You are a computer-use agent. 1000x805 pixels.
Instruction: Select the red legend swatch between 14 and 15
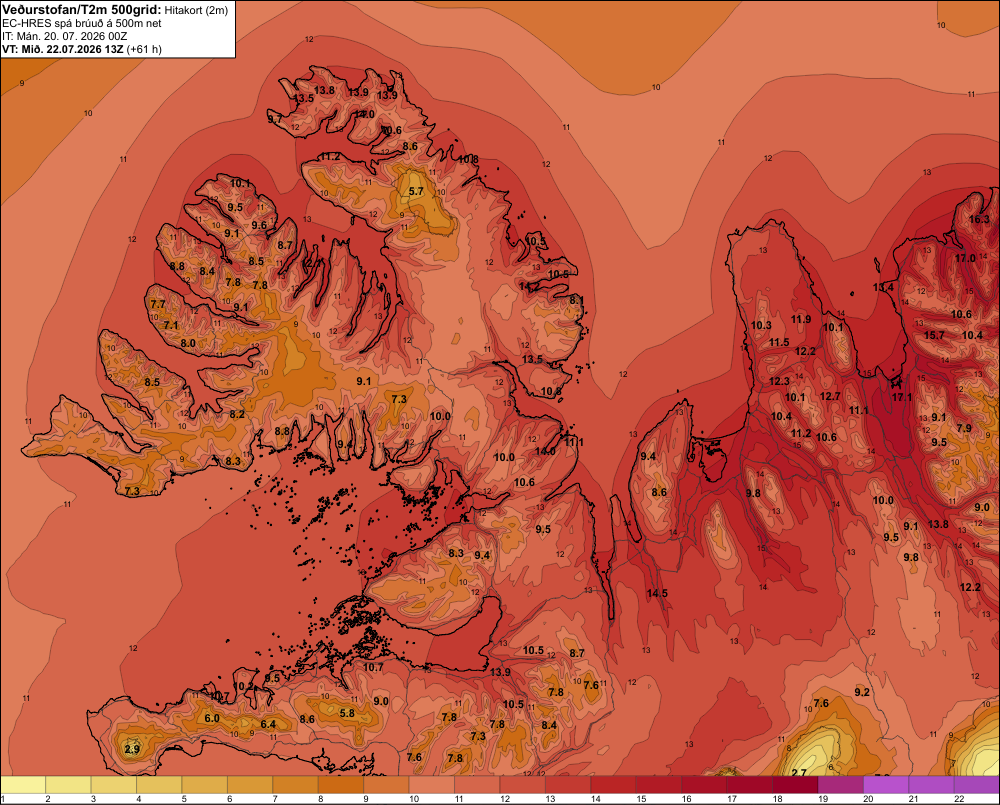click(x=614, y=785)
